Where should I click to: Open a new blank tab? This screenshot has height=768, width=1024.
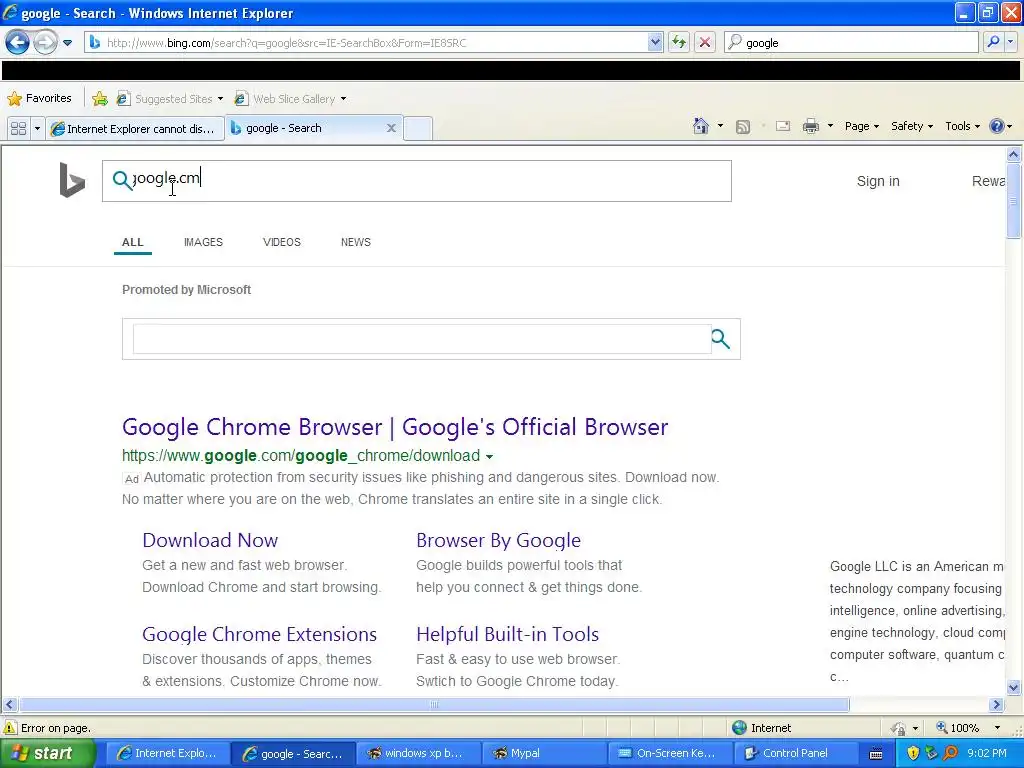[x=418, y=128]
